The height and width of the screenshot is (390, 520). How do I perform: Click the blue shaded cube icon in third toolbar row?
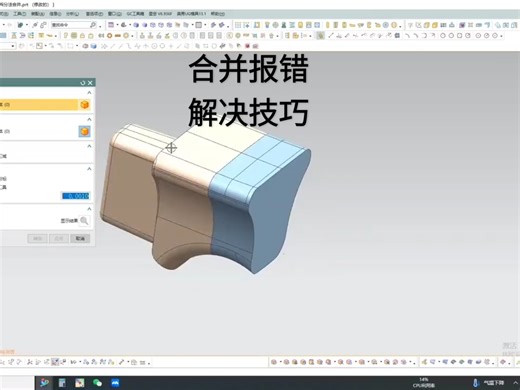[x=94, y=46]
